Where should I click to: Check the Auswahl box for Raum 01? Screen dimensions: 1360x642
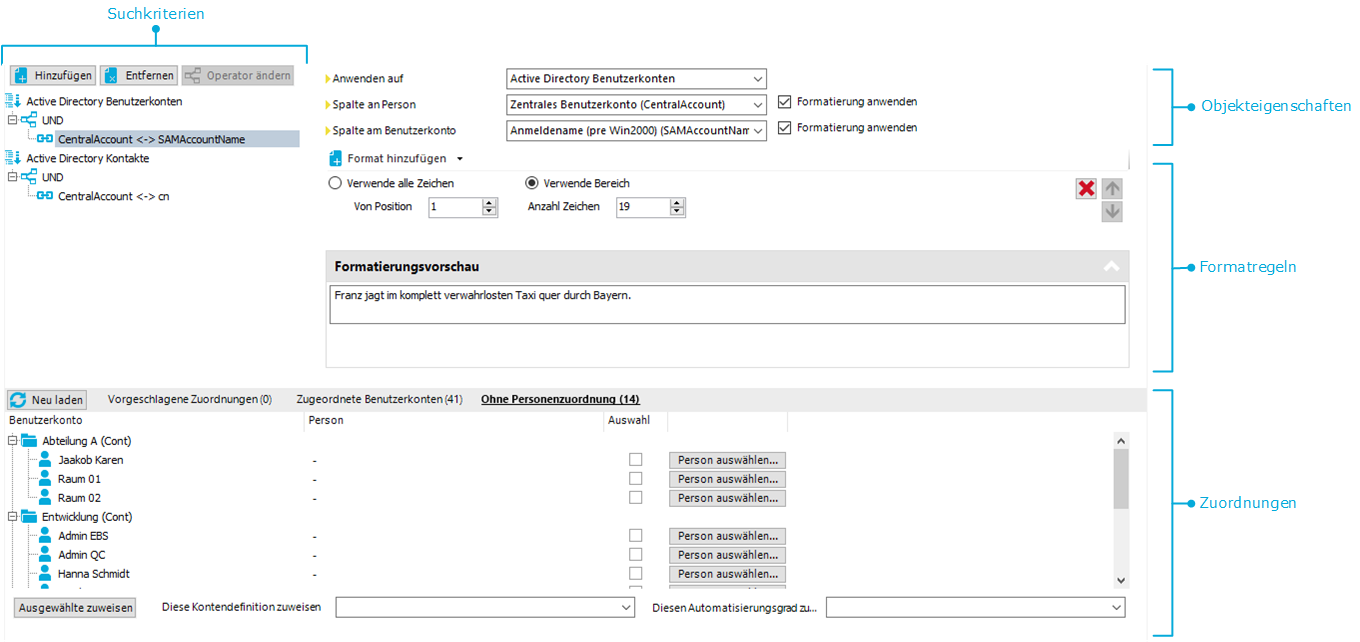click(x=636, y=479)
